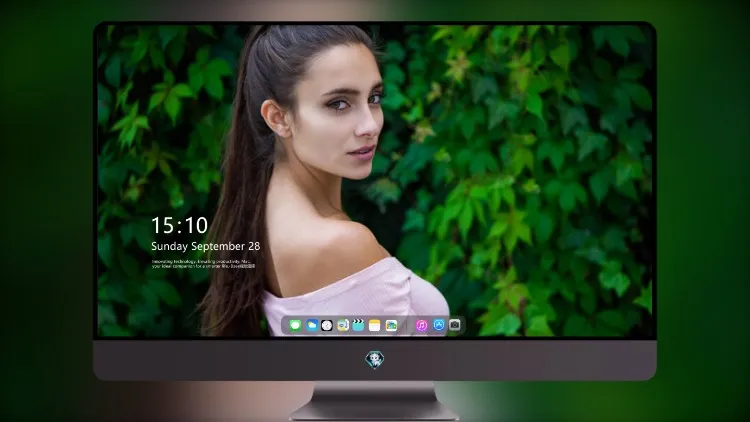Open the yellow Notes app in the dock

pyautogui.click(x=375, y=325)
